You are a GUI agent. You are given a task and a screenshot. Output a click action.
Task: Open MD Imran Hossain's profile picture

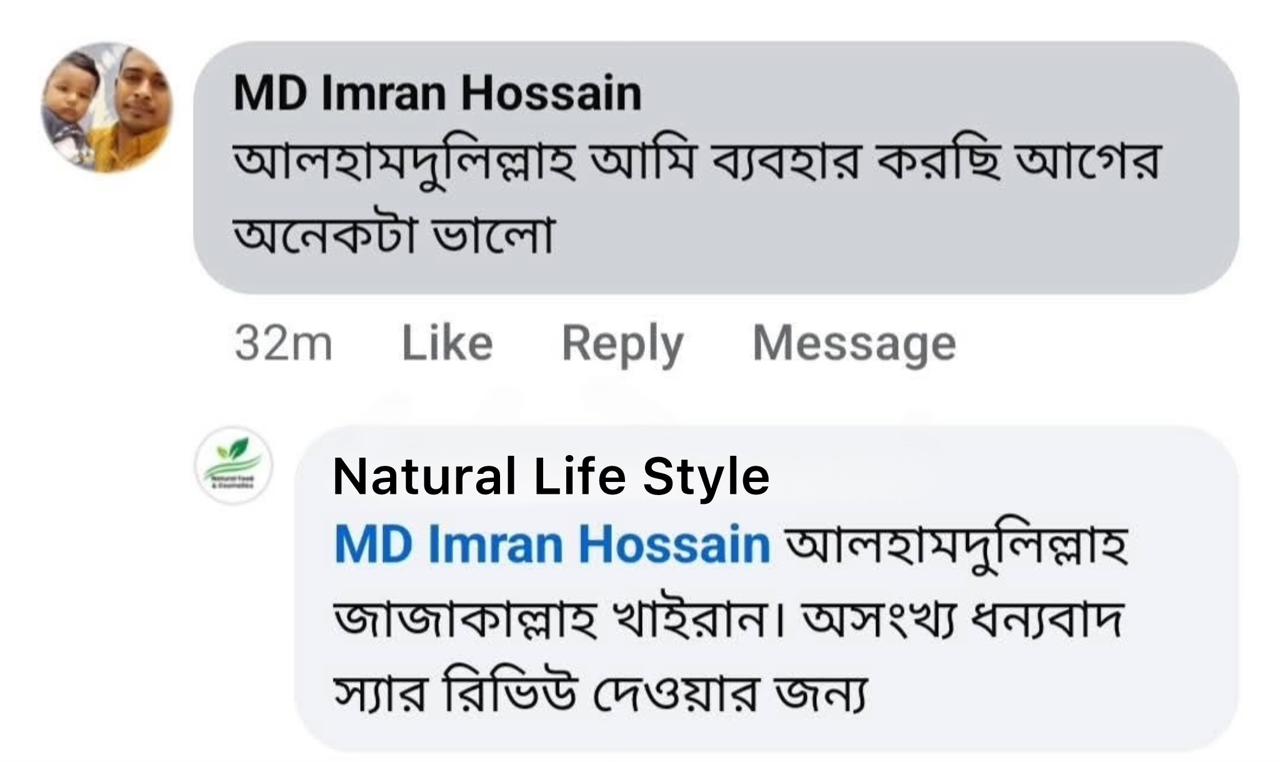tap(106, 108)
